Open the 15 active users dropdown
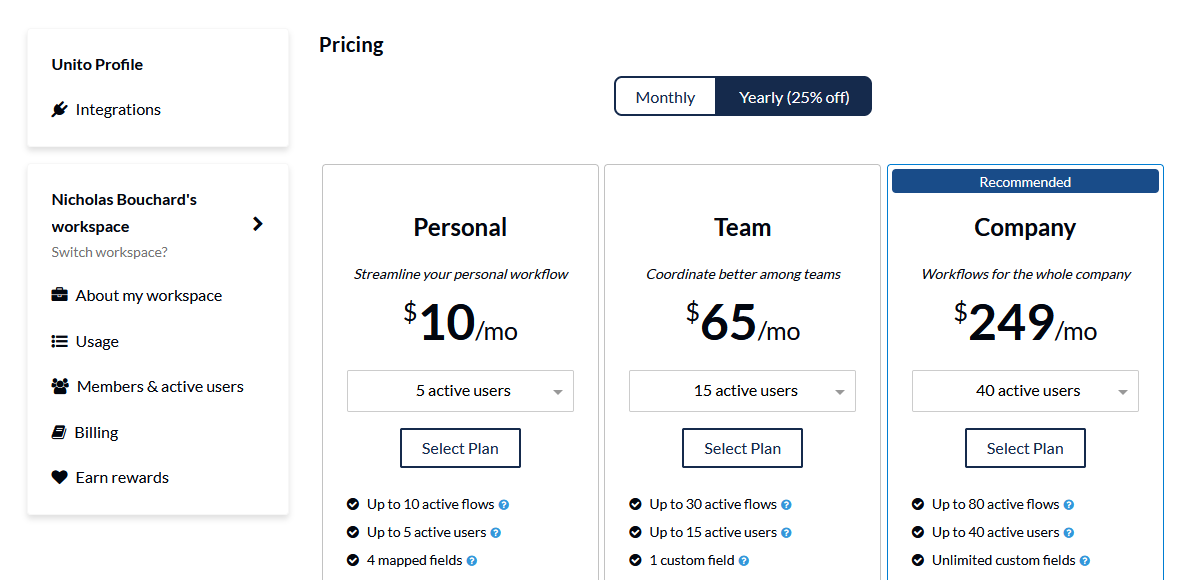Viewport: 1181px width, 580px height. coord(743,391)
